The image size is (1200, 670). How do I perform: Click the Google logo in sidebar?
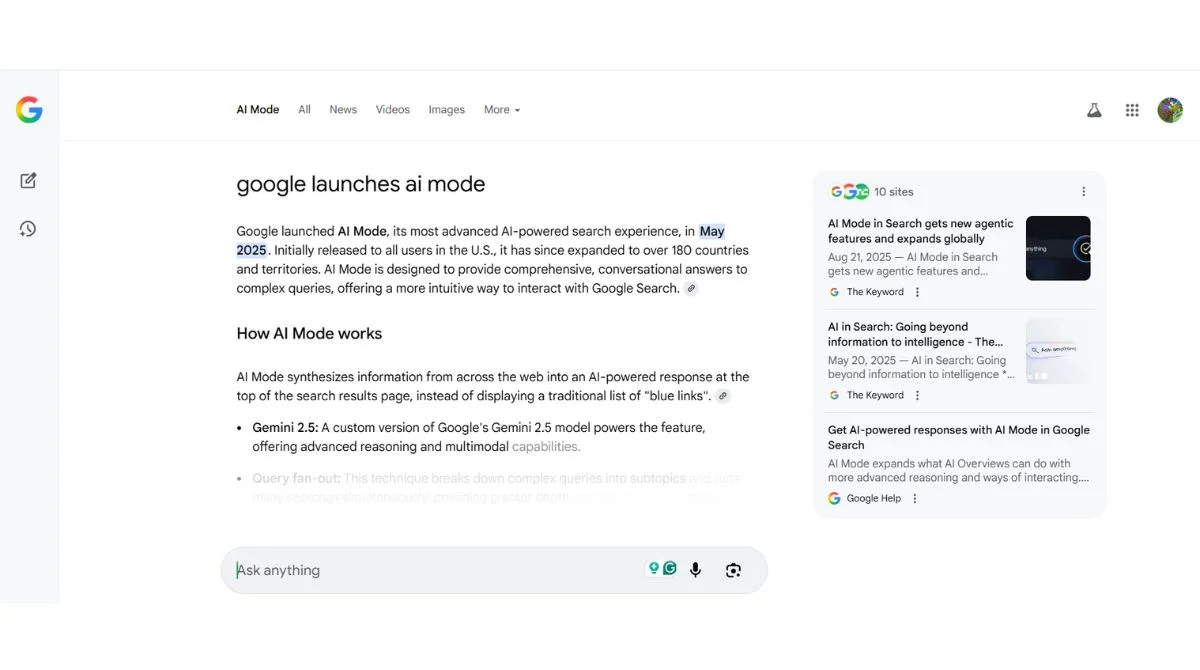point(29,110)
